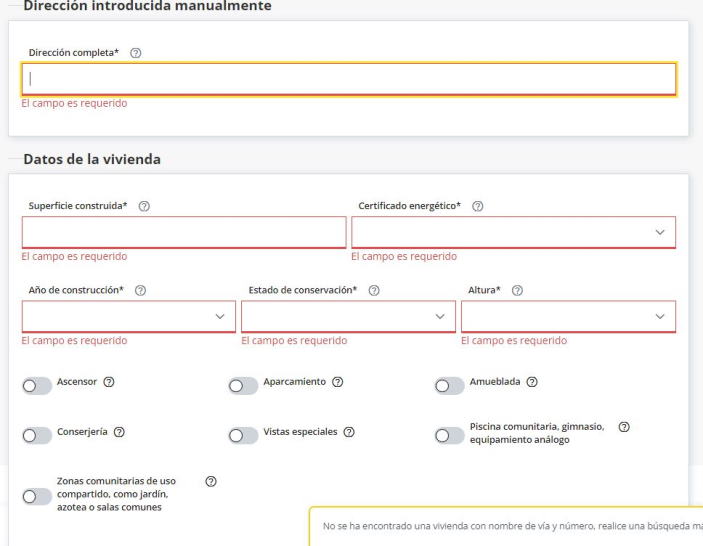Open help icon for Año de construcción

point(140,290)
